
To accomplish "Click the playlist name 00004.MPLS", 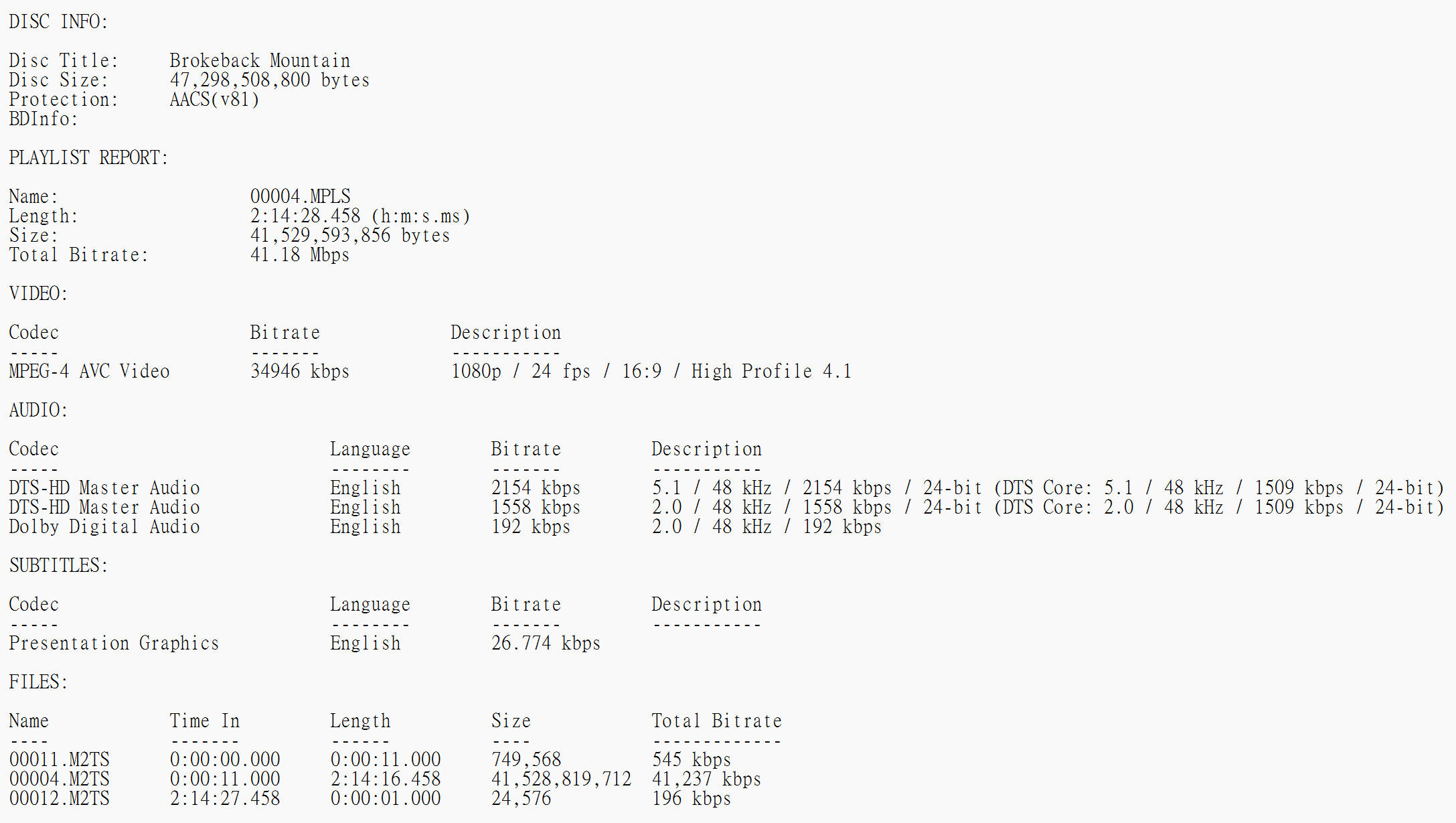I will pyautogui.click(x=300, y=197).
